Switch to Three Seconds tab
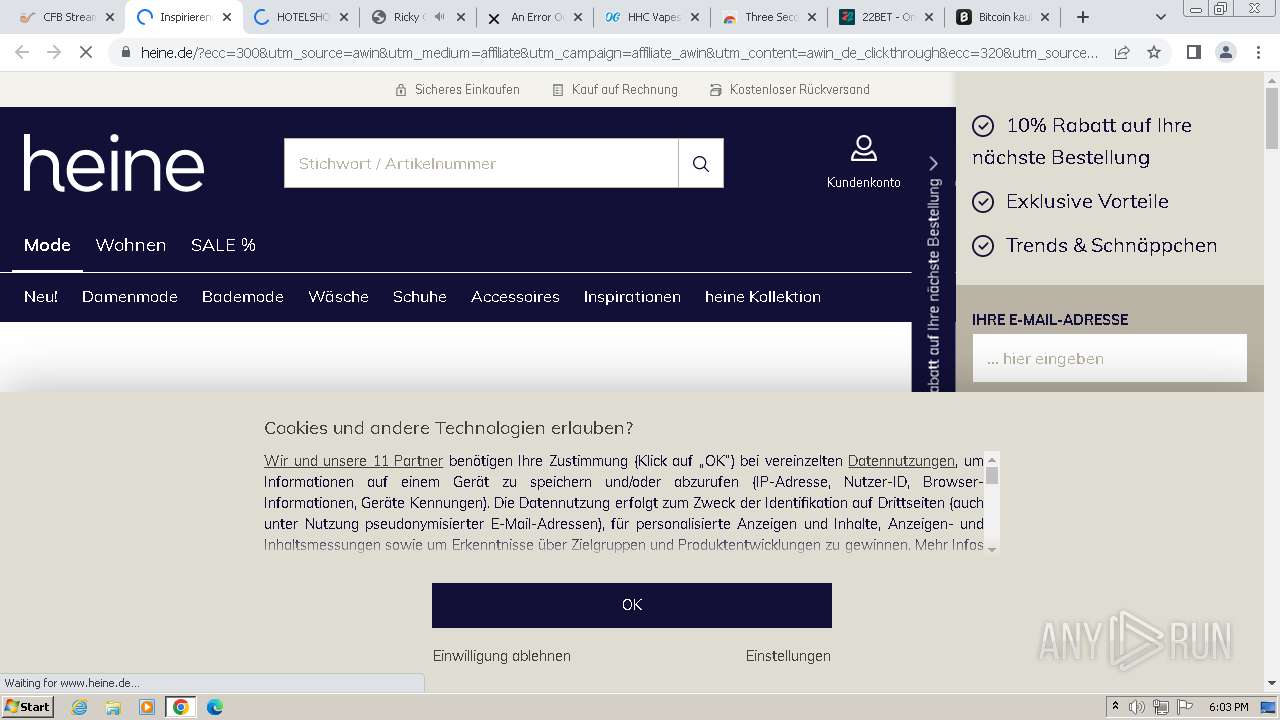This screenshot has width=1280, height=720. (768, 17)
